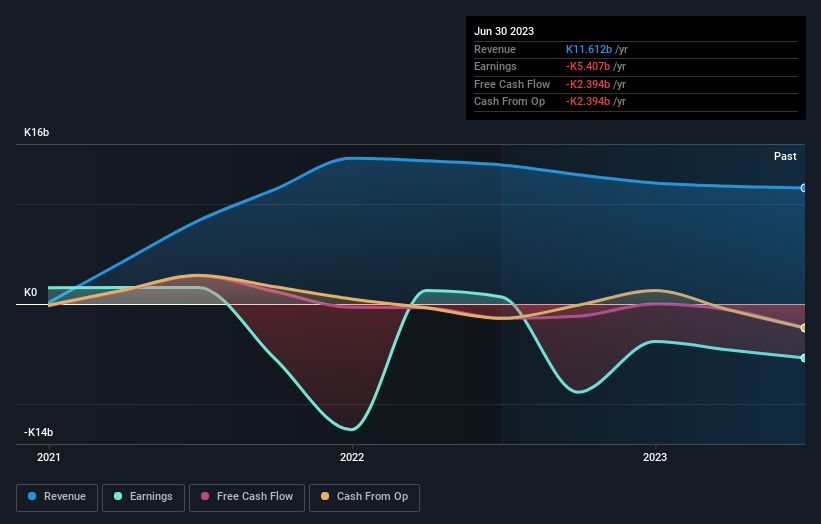Click the Revenue row label in tooltip
Viewport: 821px width, 524px height.
pos(495,49)
